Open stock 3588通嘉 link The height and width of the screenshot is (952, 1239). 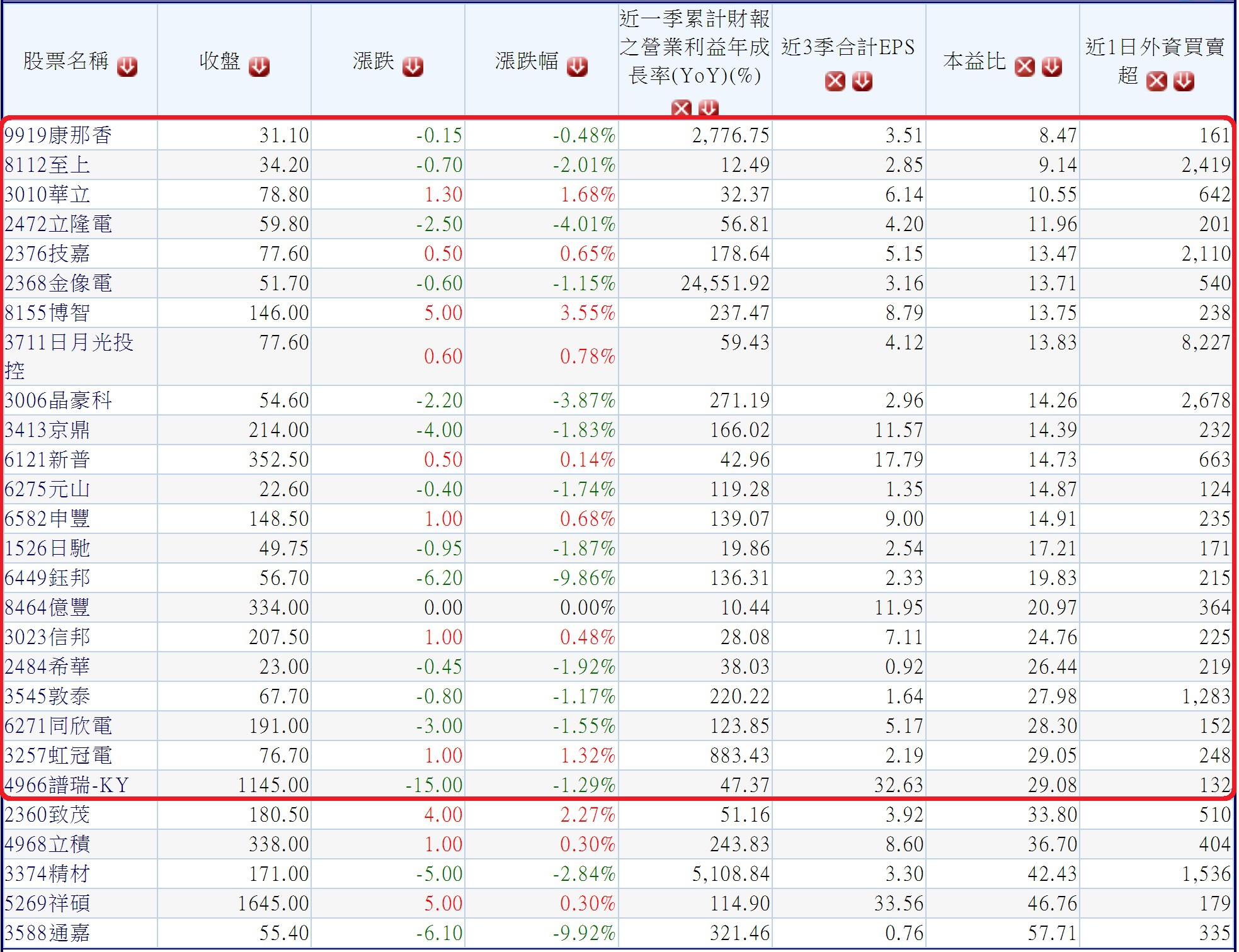(x=47, y=933)
